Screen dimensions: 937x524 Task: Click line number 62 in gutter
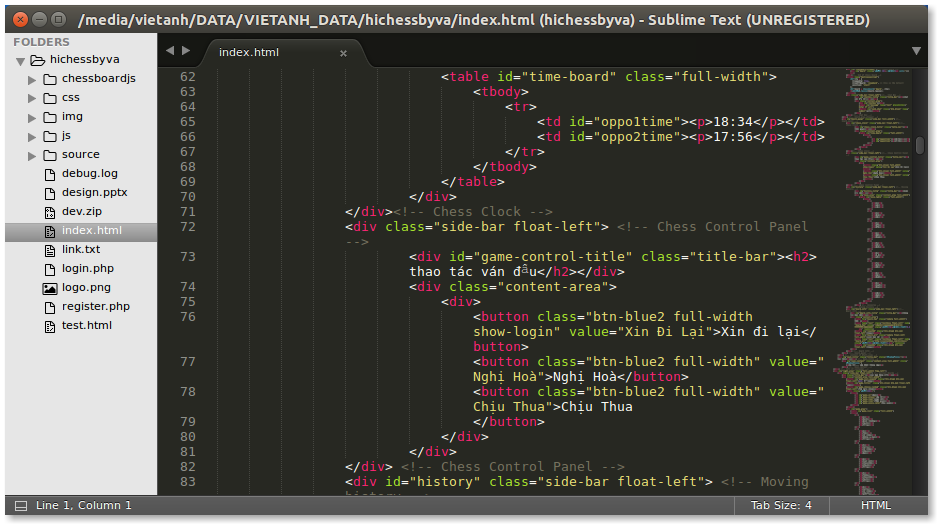click(x=188, y=77)
